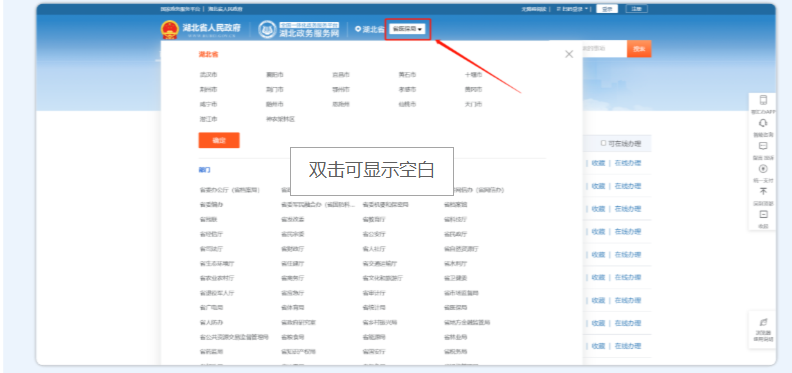Choose 省司法厅 from the department list

click(211, 249)
